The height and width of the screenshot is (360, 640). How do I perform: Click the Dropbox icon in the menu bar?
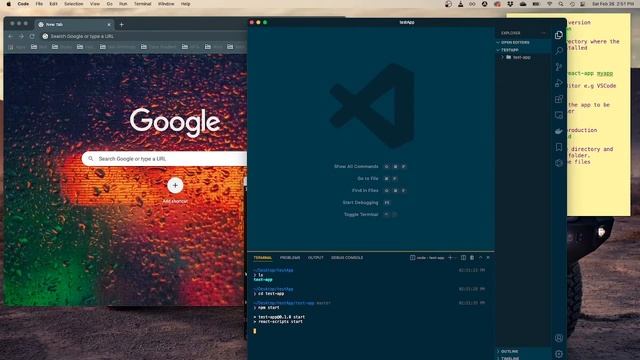(510, 4)
